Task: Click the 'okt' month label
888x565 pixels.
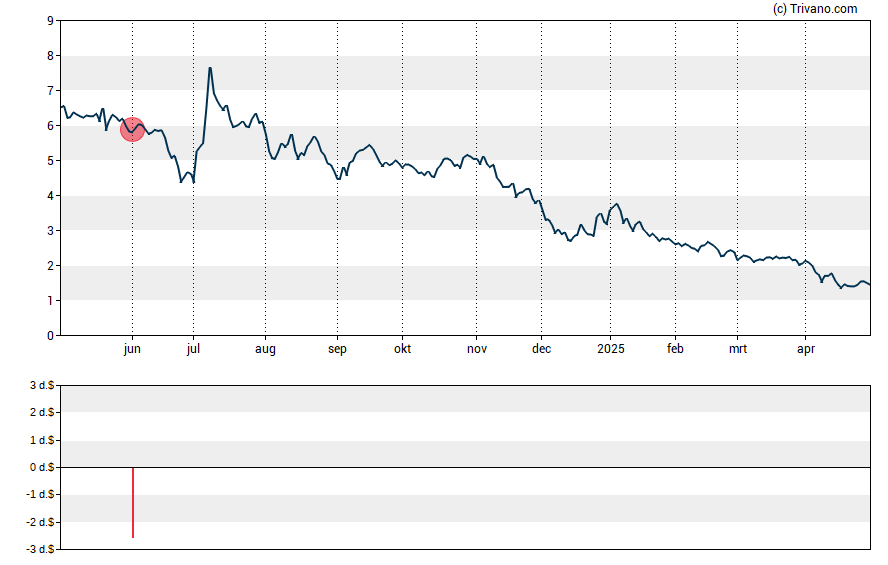Action: pyautogui.click(x=403, y=349)
